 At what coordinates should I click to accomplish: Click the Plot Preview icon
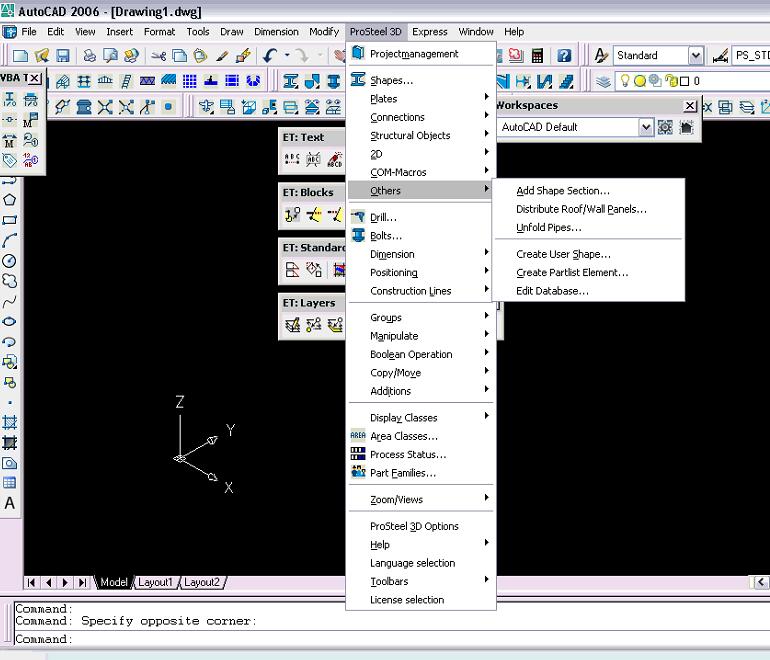(x=110, y=55)
